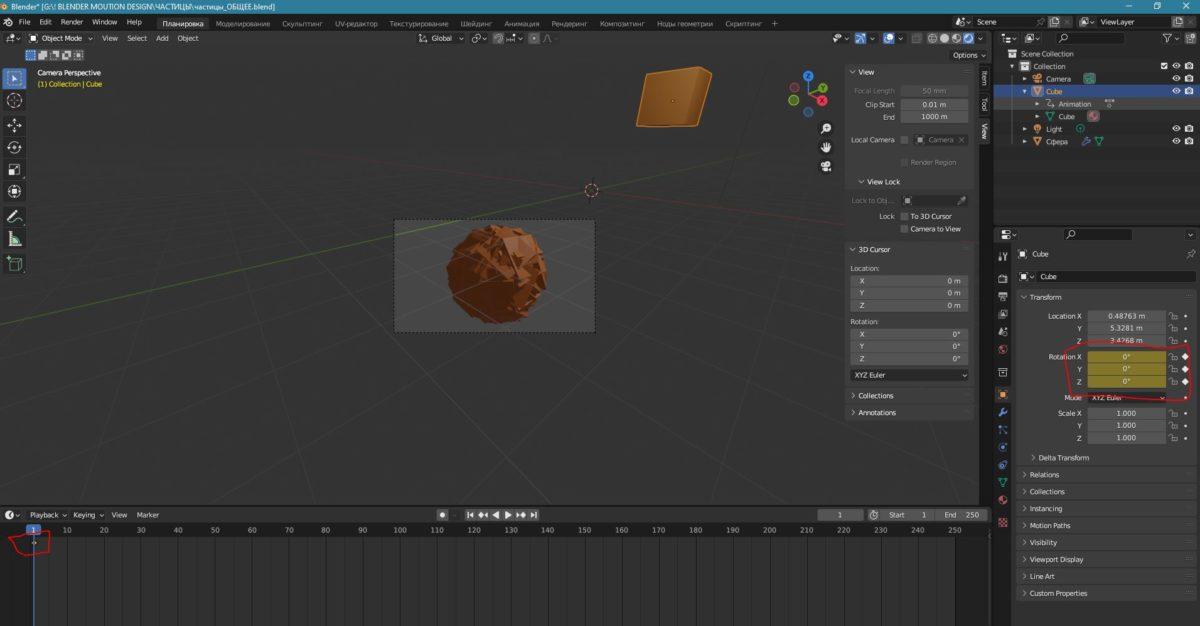Toggle Collection exclude checkbox in outliner
This screenshot has width=1200, height=626.
[1164, 66]
